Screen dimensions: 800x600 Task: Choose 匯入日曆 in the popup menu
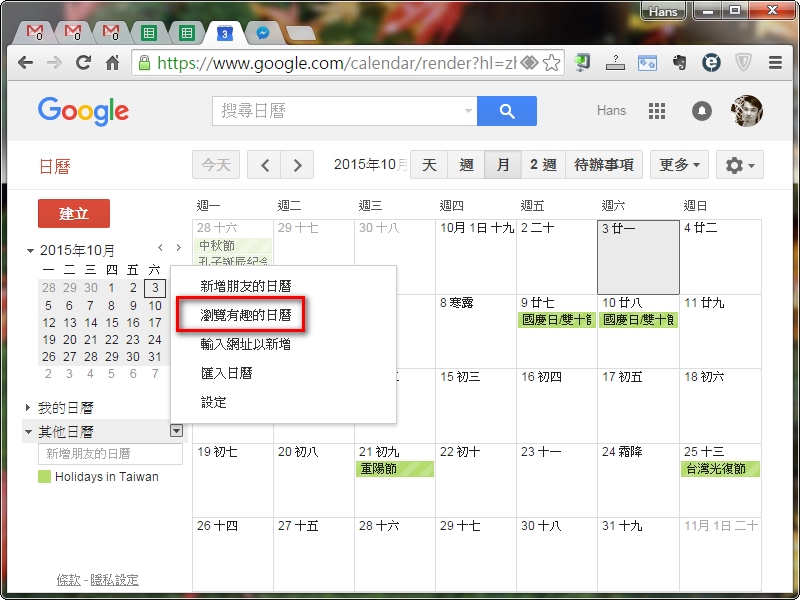[226, 373]
